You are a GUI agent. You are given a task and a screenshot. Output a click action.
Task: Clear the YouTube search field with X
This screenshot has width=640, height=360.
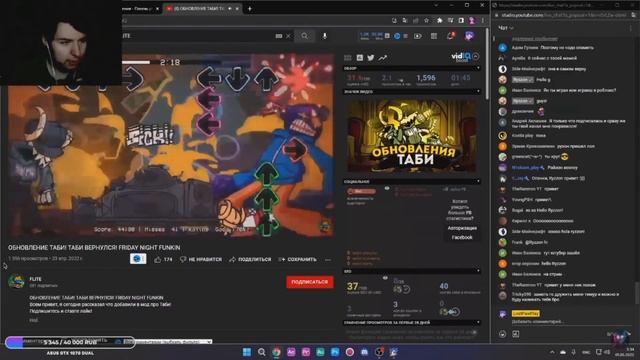(x=288, y=36)
